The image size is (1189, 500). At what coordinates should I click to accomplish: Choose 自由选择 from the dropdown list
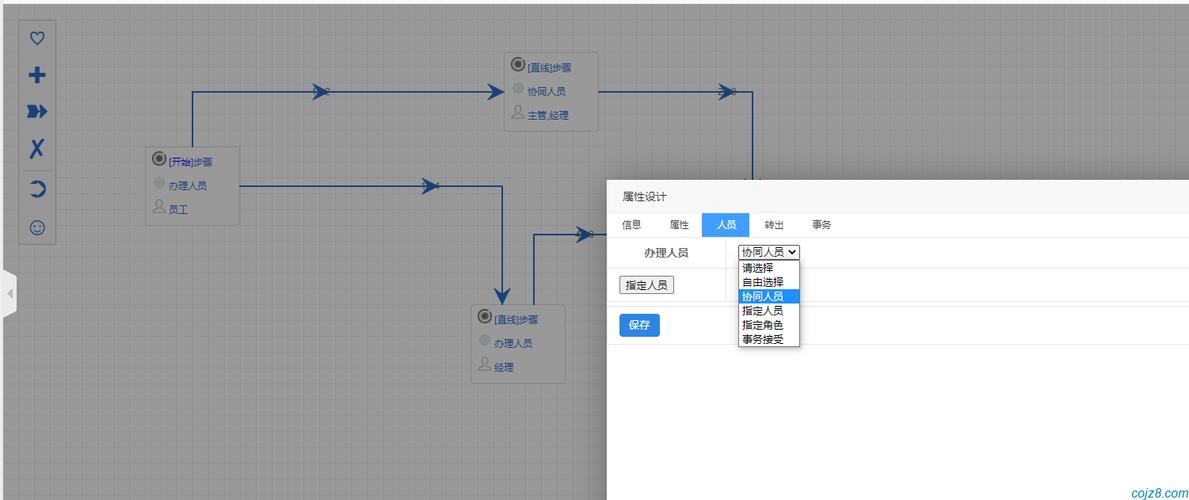[769, 282]
